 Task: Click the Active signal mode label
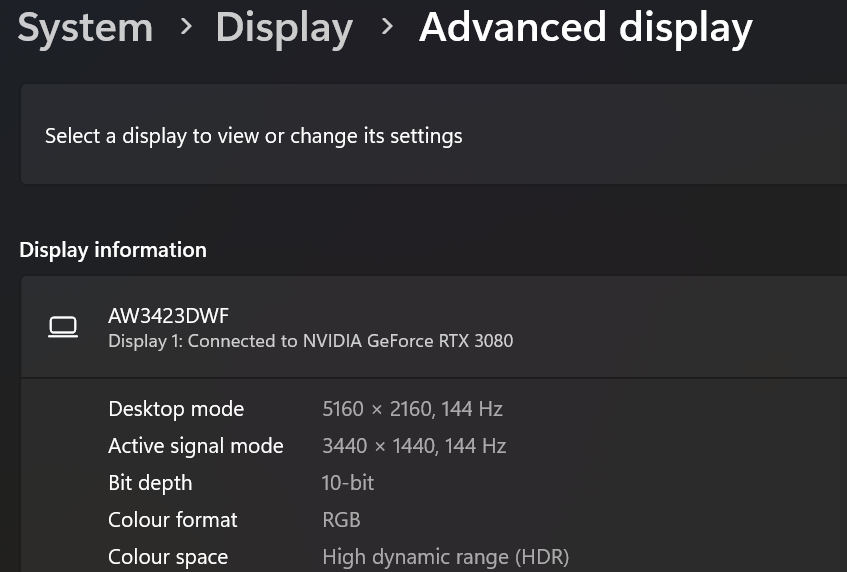196,446
